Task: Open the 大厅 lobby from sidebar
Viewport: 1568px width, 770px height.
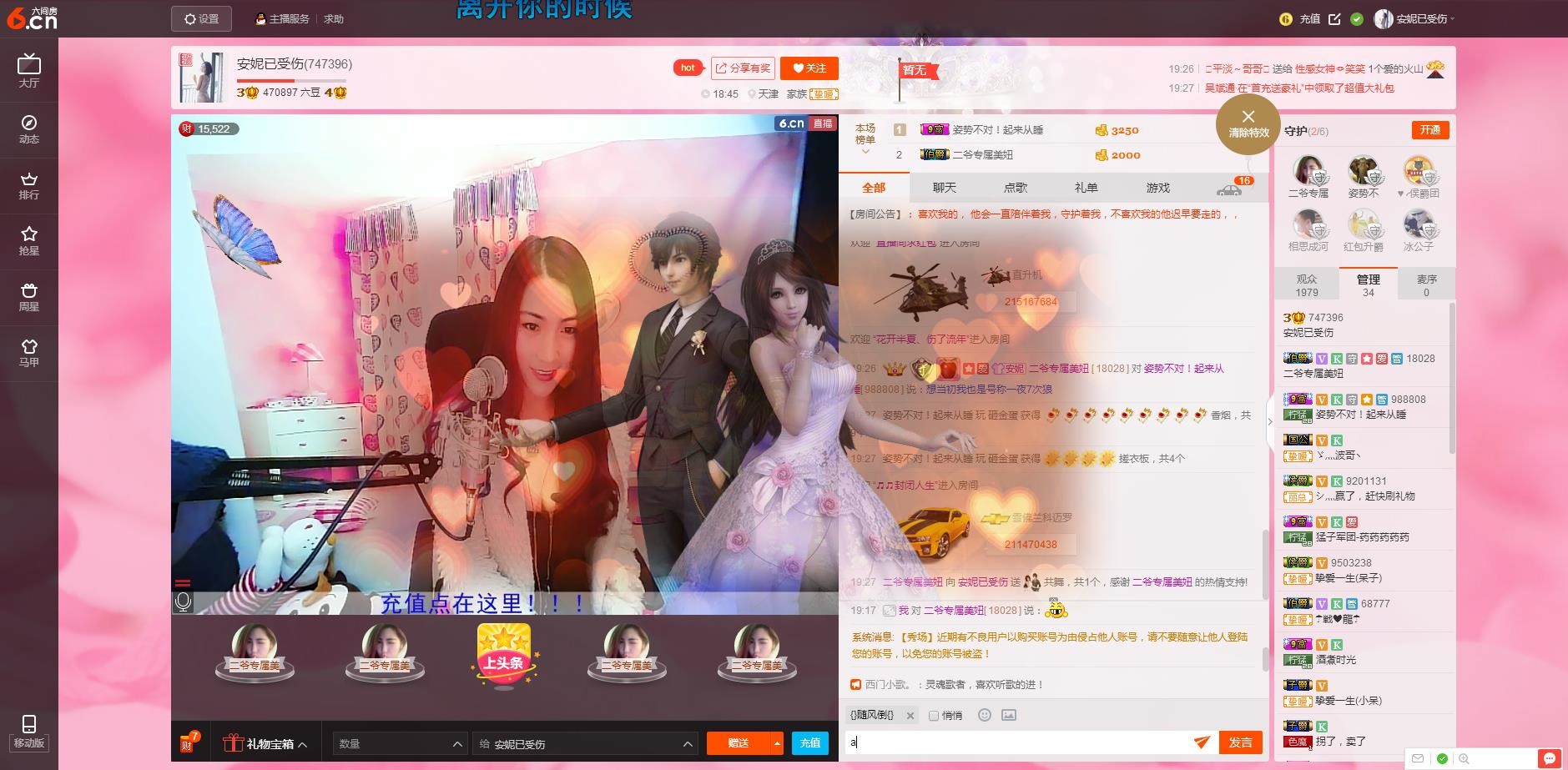Action: coord(29,71)
